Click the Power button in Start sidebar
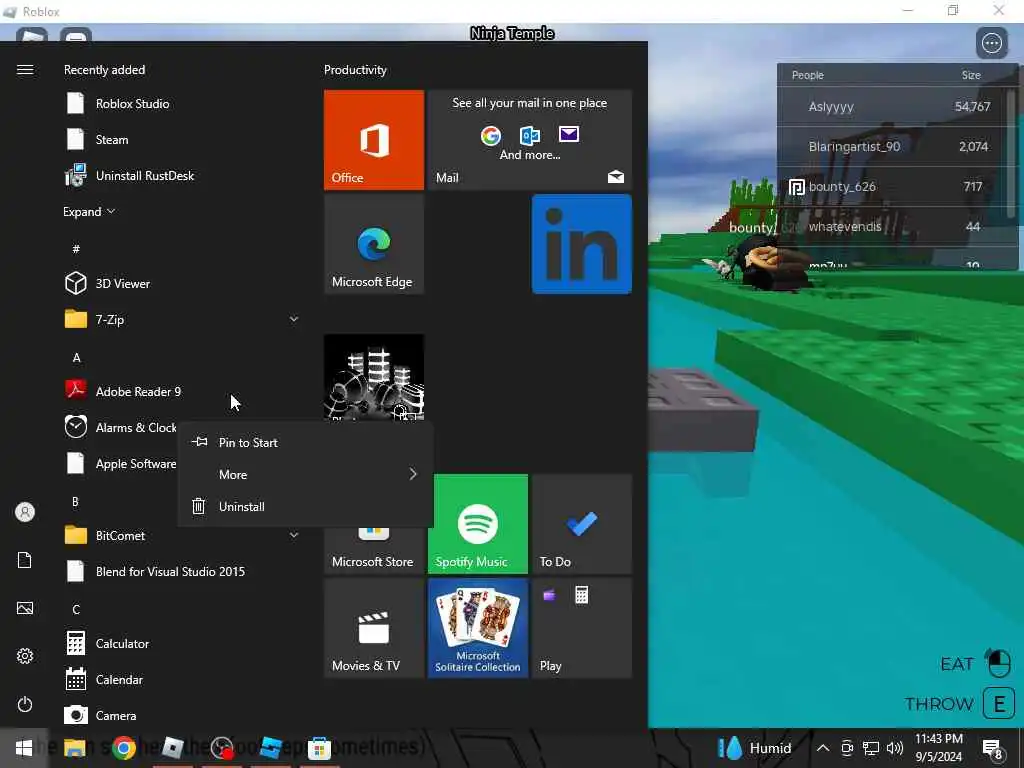Screen dimensions: 1024x768 (25, 705)
